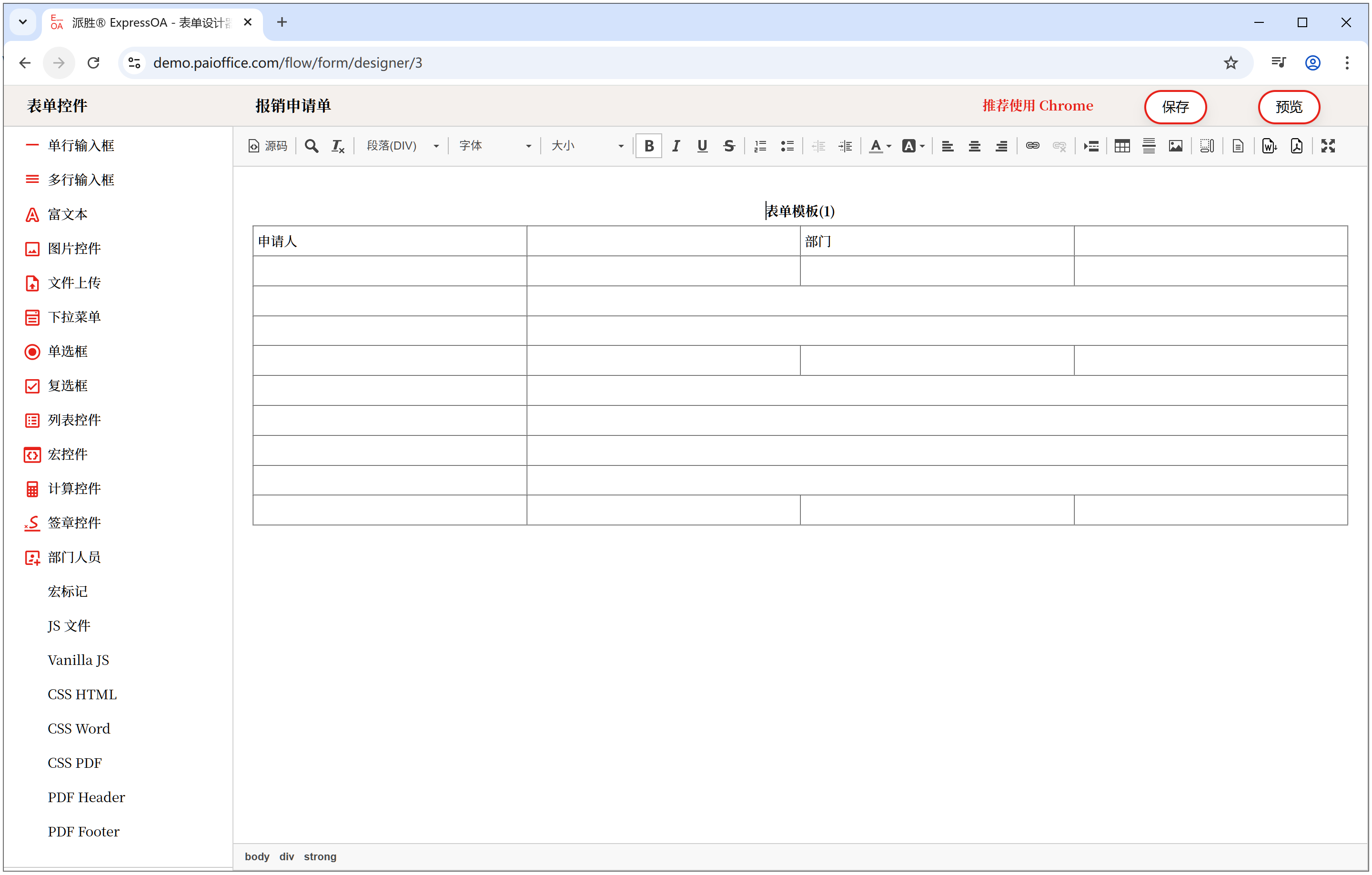Select 单行输入框 control in sidebar
Viewport: 1372px width, 875px height.
81,146
